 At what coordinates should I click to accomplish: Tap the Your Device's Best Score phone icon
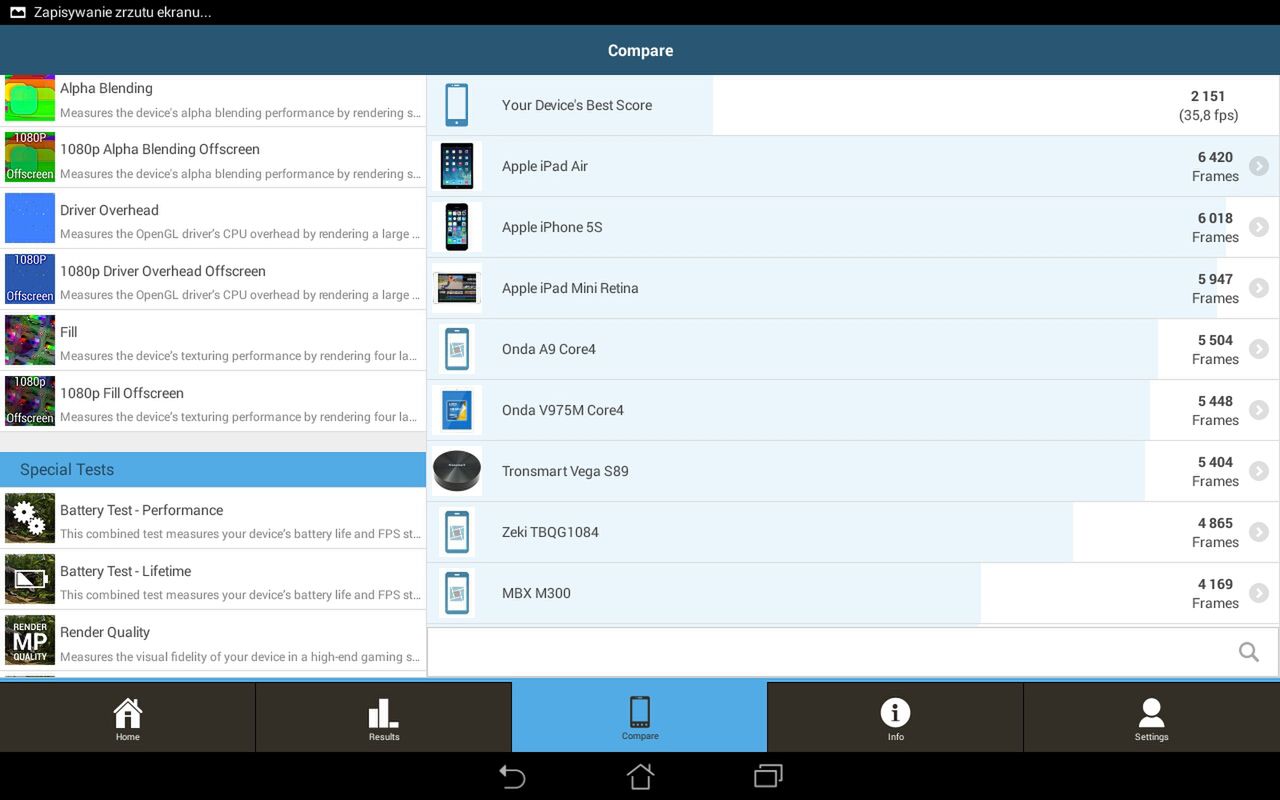click(457, 105)
